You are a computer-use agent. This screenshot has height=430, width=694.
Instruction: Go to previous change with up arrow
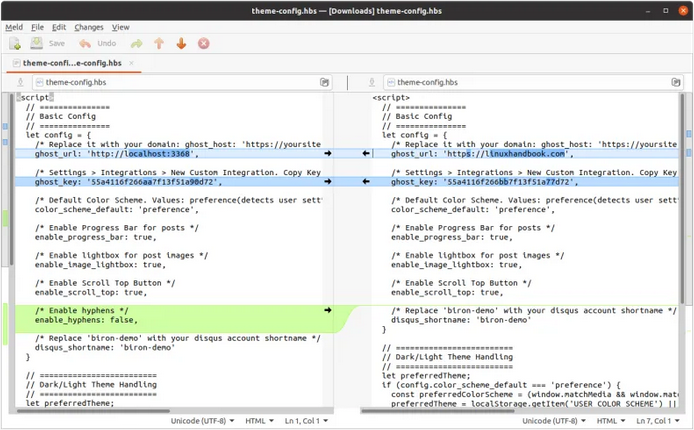pos(159,43)
